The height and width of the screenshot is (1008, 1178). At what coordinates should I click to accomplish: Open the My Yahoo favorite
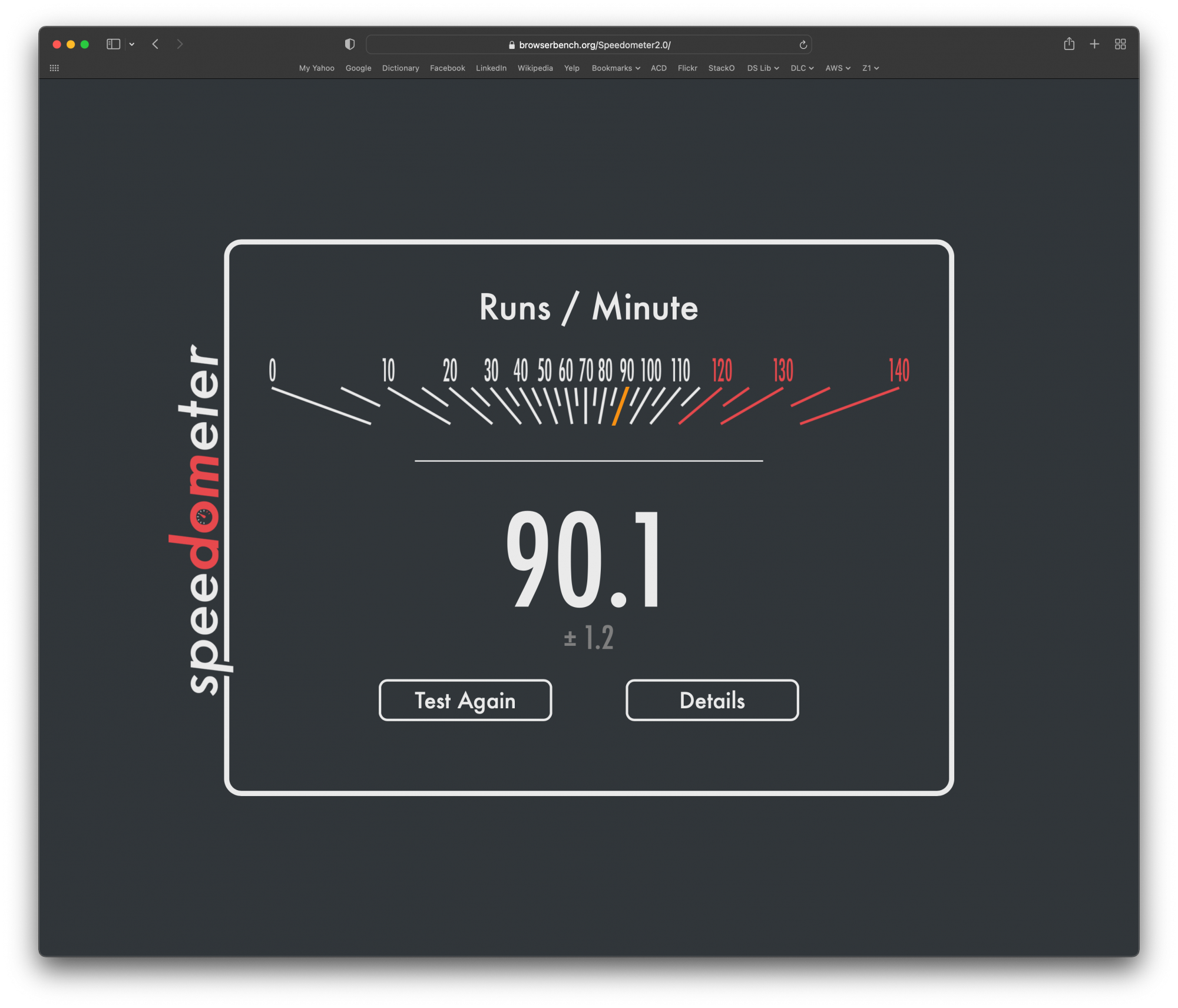tap(316, 68)
